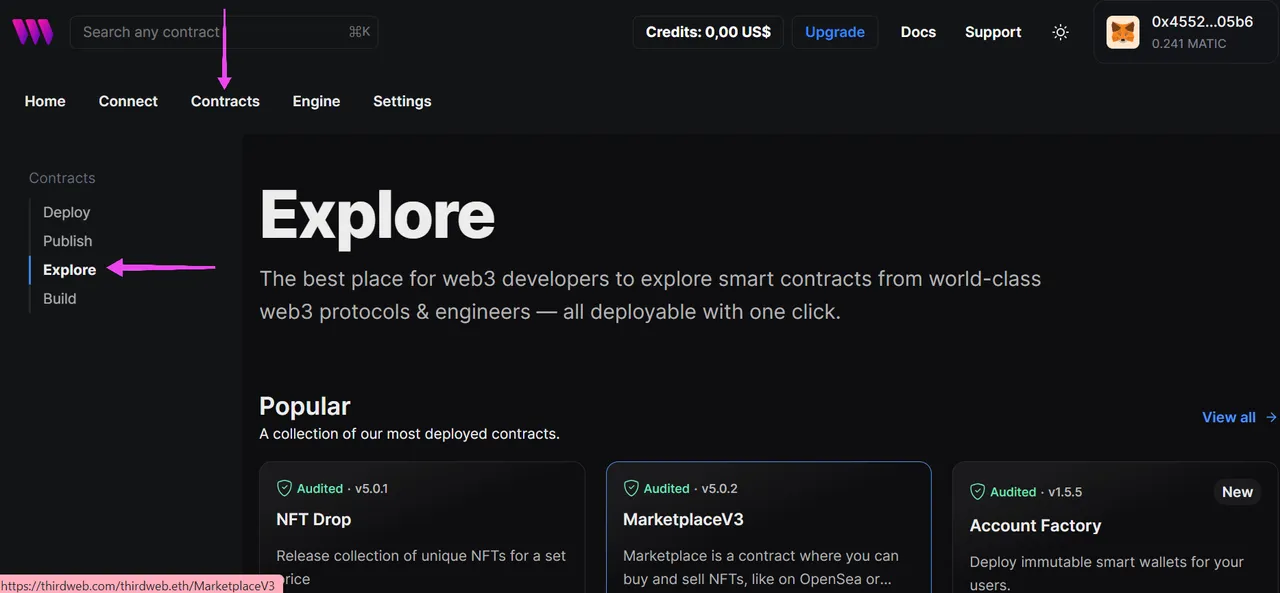The image size is (1280, 593).
Task: Go to the Connect tab
Action: 128,101
